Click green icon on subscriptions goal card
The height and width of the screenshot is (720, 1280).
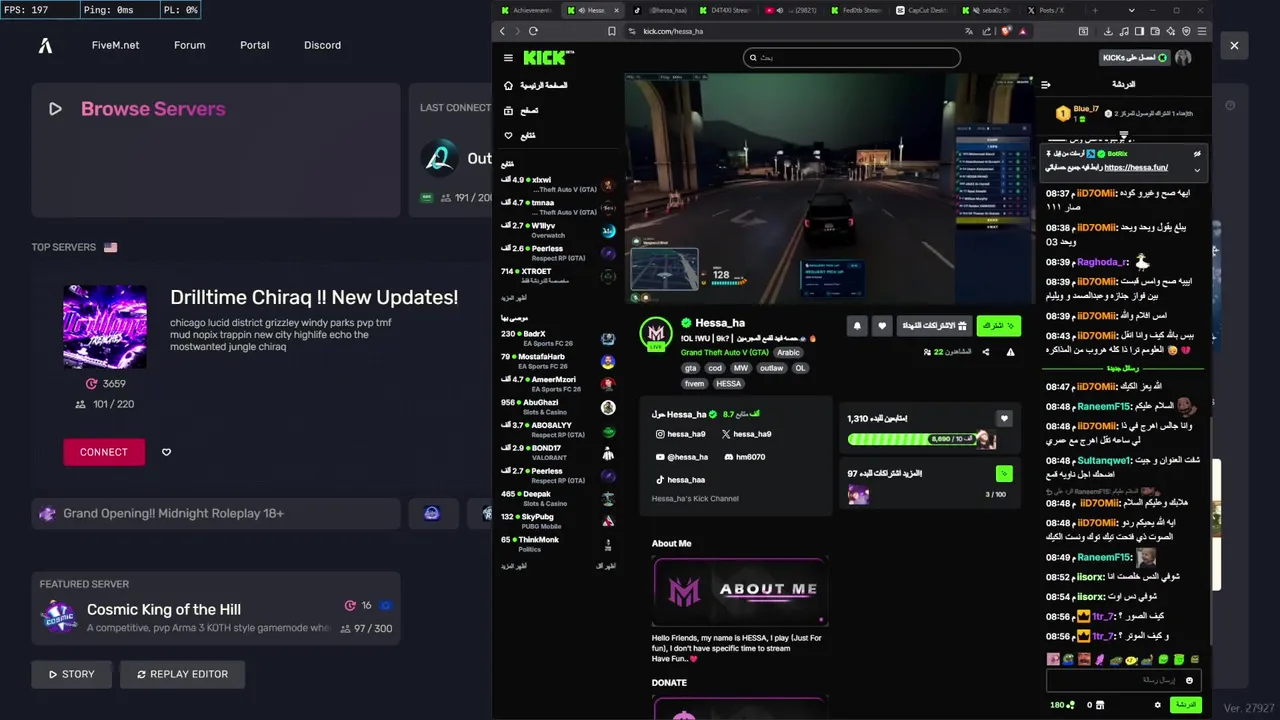[1004, 473]
